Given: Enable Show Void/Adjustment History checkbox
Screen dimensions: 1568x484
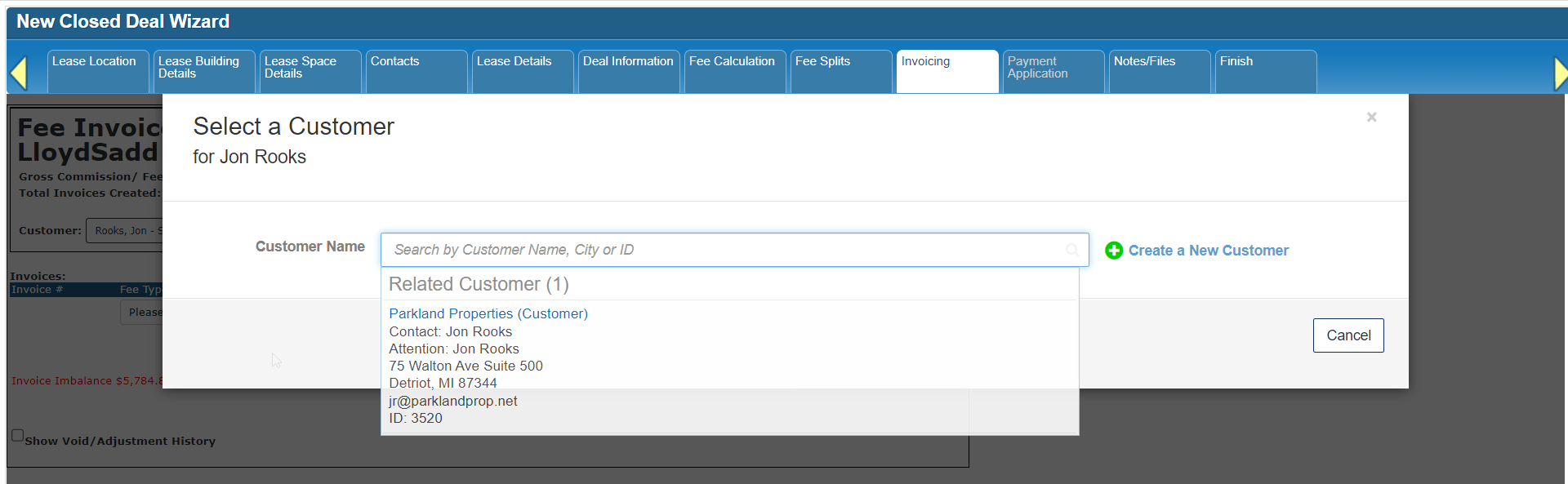Looking at the screenshot, I should [17, 436].
